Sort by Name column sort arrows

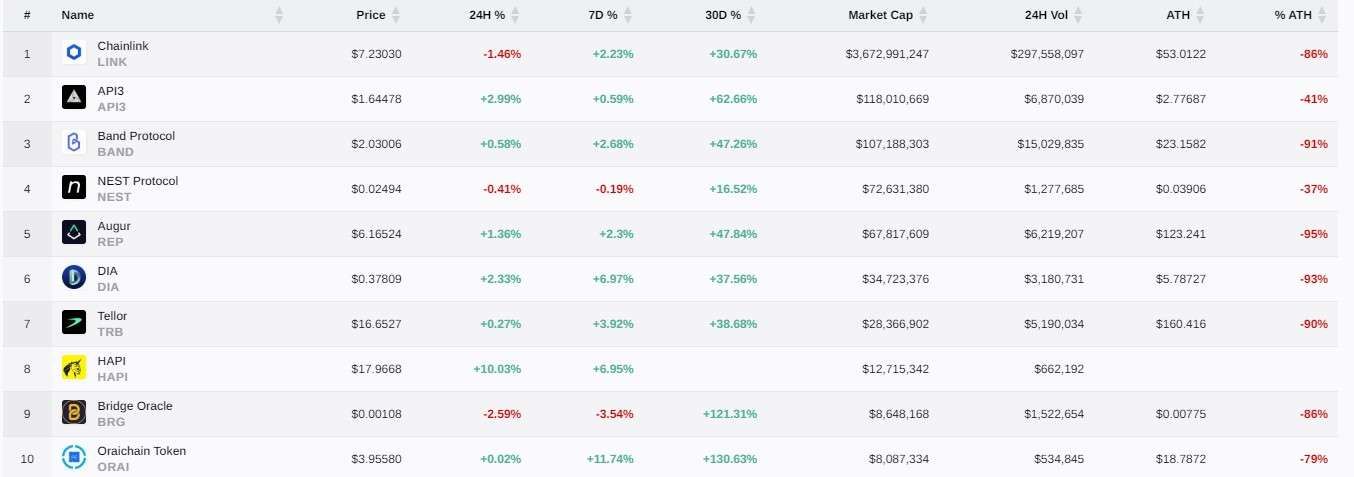click(279, 15)
